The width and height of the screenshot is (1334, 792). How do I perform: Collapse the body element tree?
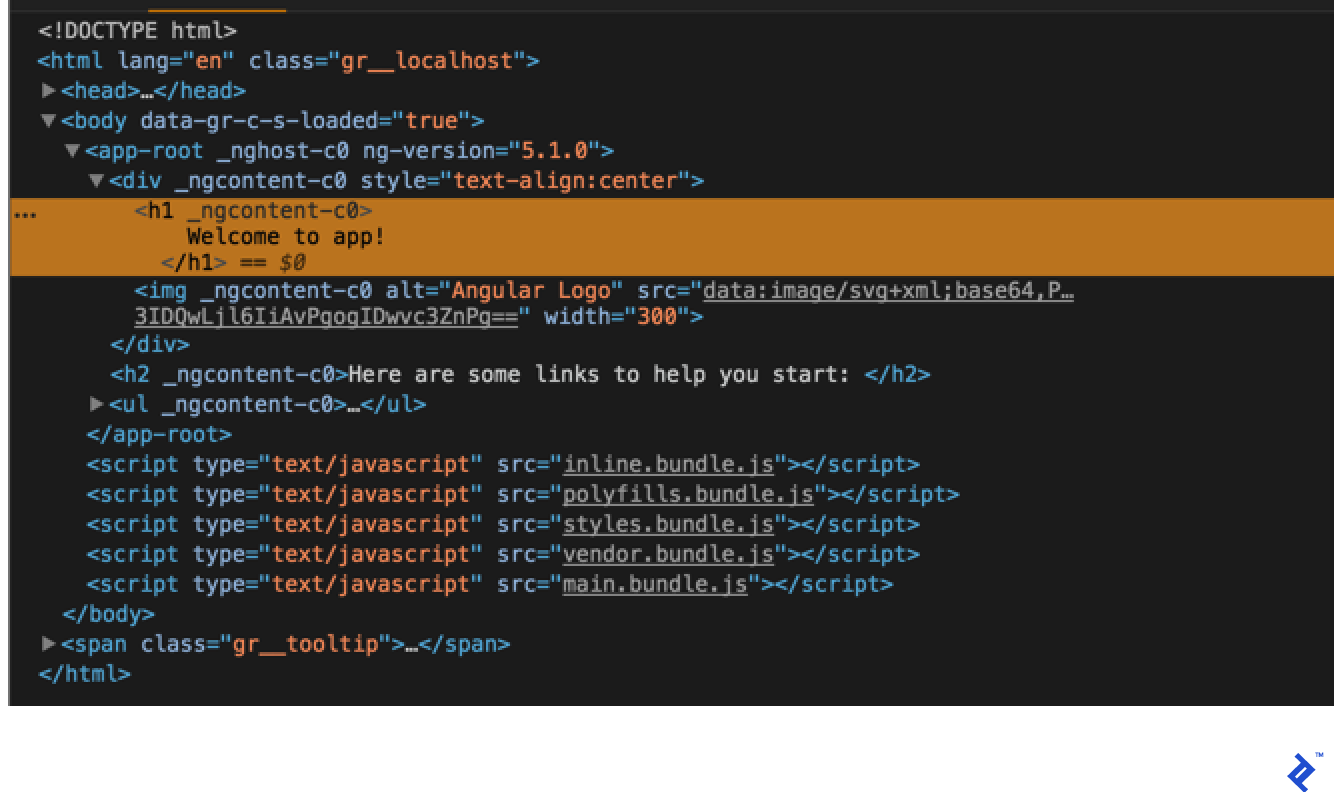[x=48, y=121]
